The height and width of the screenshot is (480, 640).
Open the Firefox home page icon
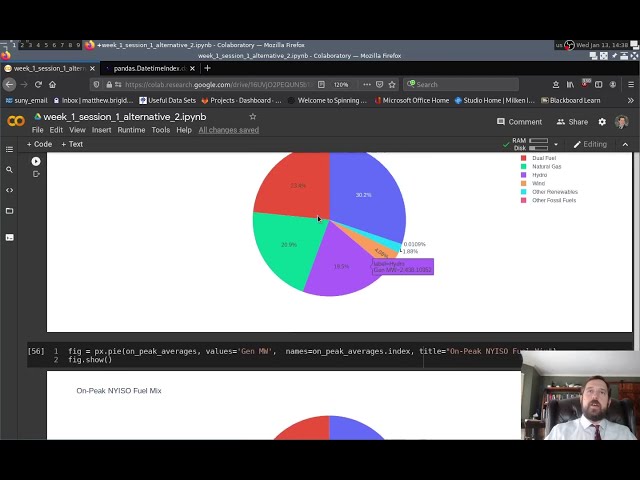[x=53, y=84]
